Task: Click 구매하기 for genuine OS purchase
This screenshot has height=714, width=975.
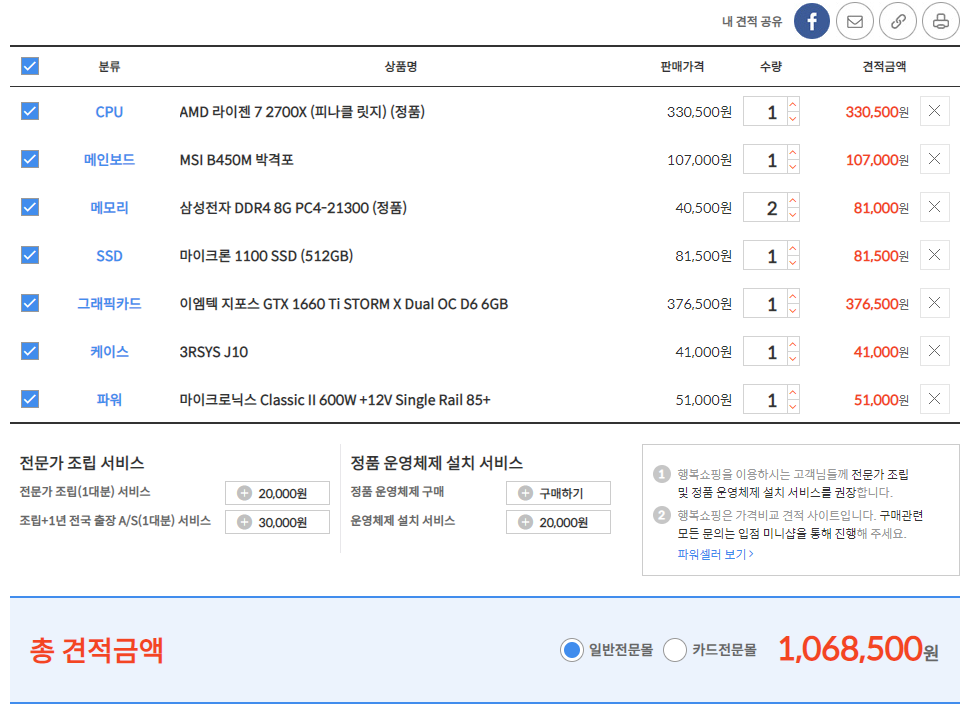Action: tap(557, 493)
